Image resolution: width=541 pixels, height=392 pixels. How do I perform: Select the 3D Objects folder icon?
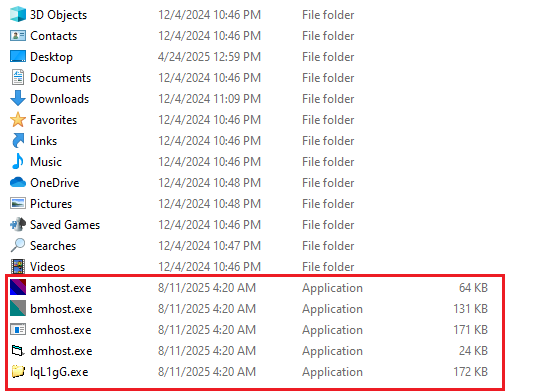click(18, 14)
